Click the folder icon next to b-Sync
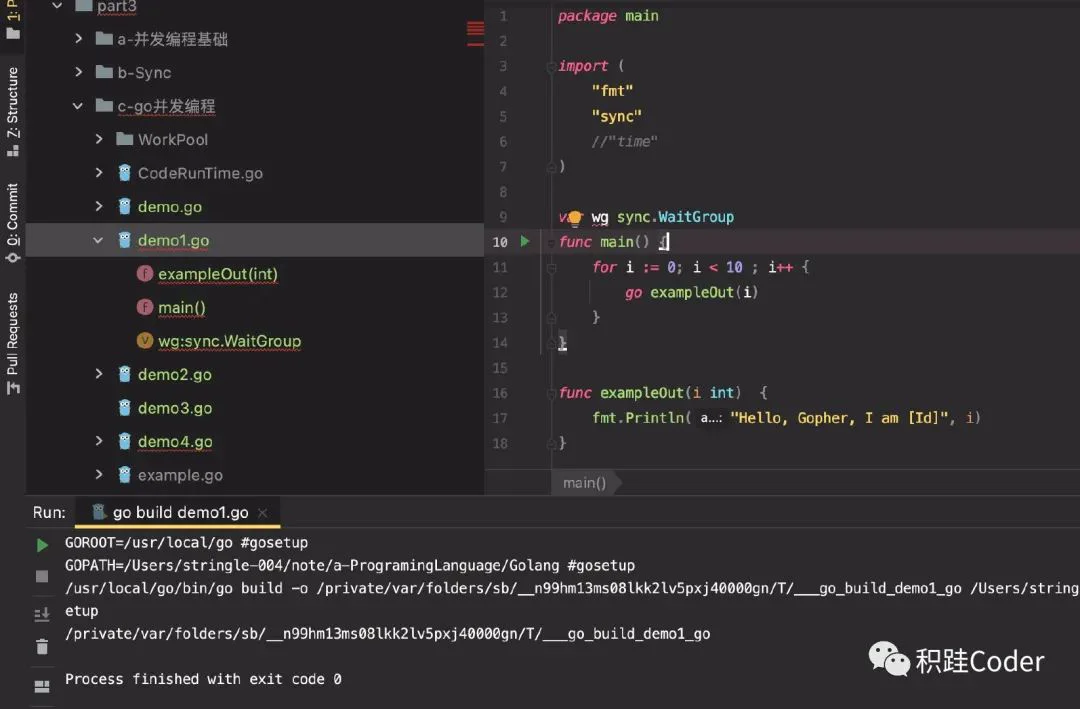This screenshot has height=709, width=1080. 104,72
